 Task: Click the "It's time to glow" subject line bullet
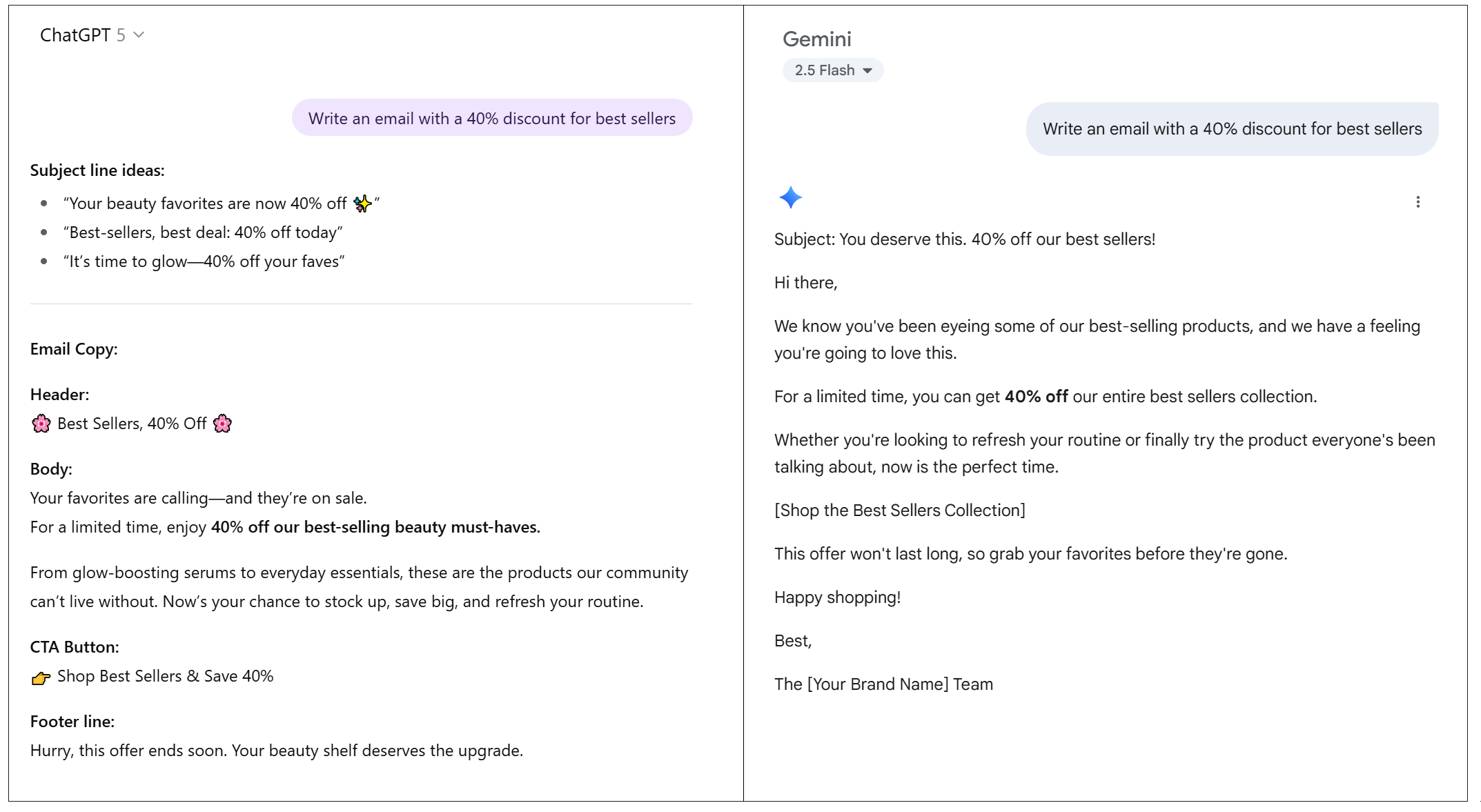coord(204,261)
